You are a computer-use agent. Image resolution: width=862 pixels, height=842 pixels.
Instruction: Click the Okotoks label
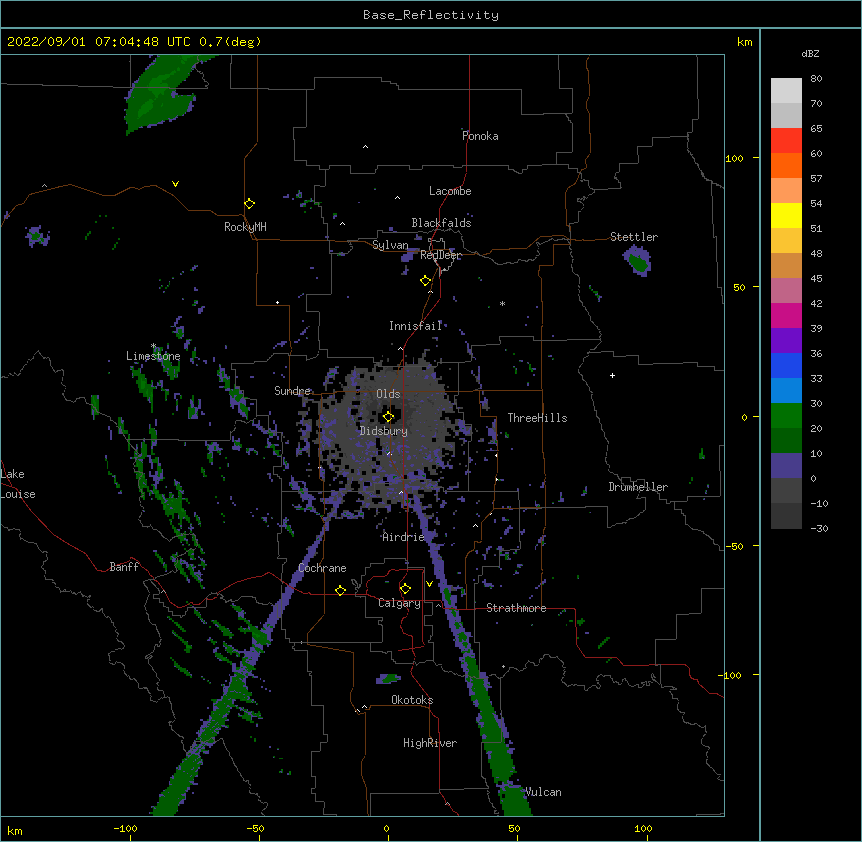tap(412, 700)
